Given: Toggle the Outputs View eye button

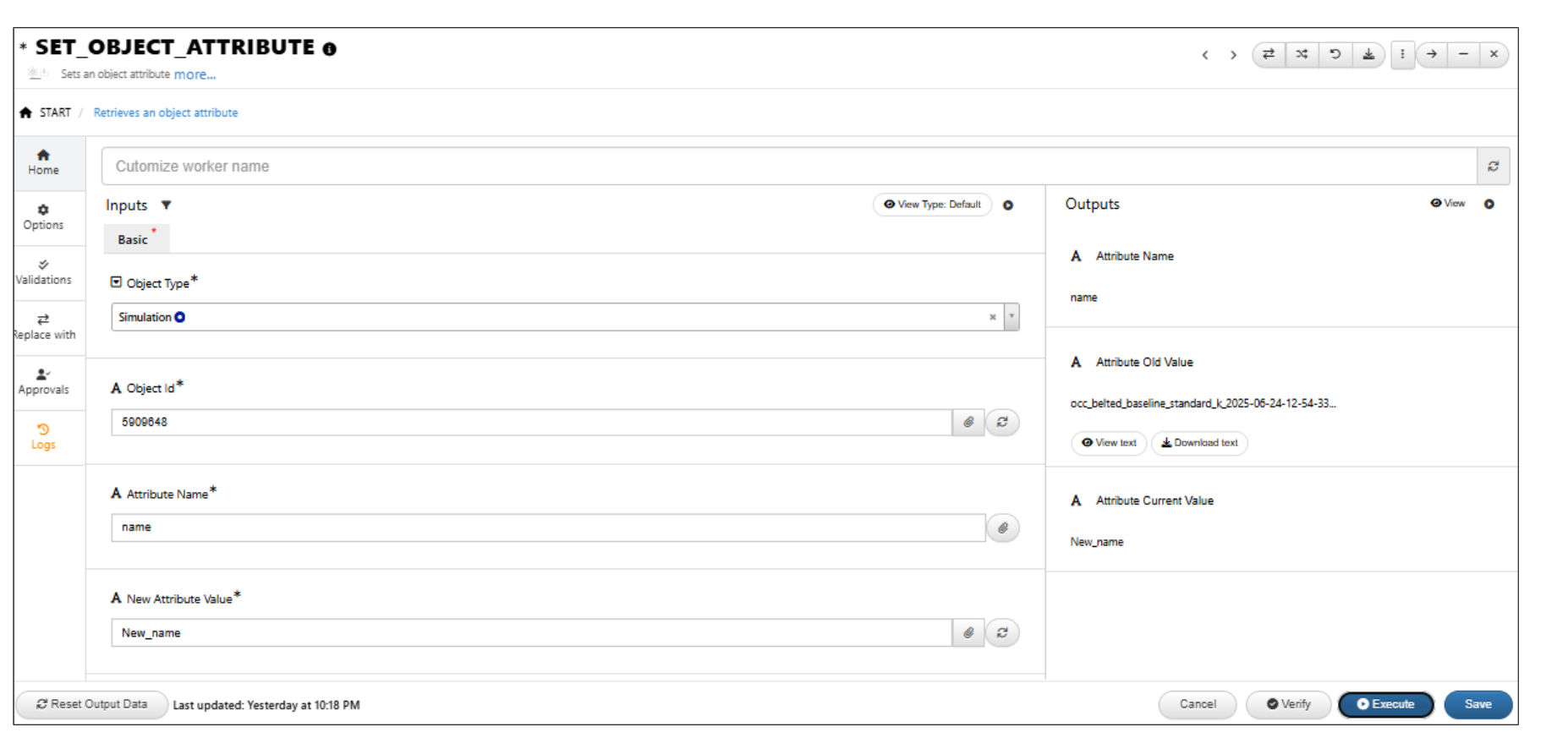Looking at the screenshot, I should click(x=1448, y=203).
